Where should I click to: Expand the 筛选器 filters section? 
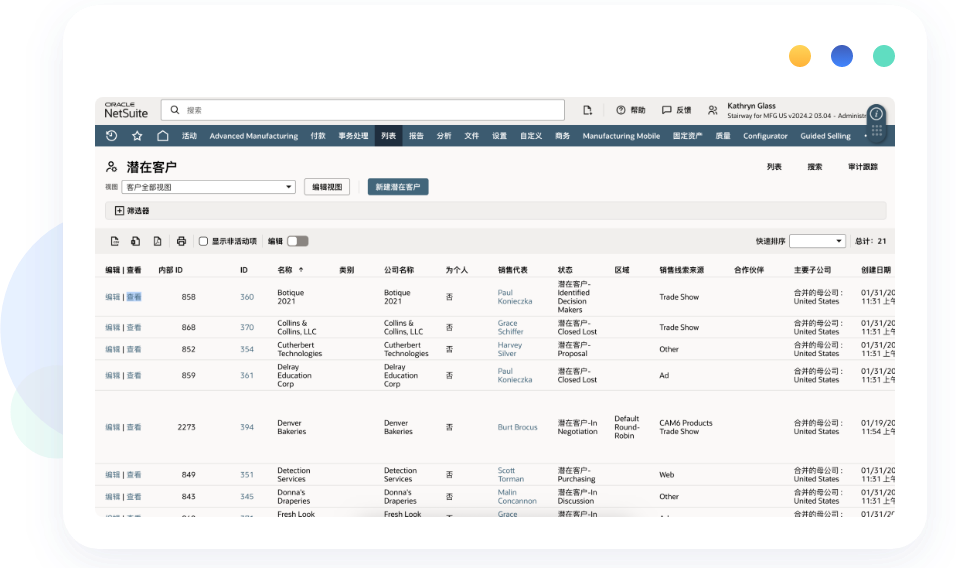click(120, 211)
